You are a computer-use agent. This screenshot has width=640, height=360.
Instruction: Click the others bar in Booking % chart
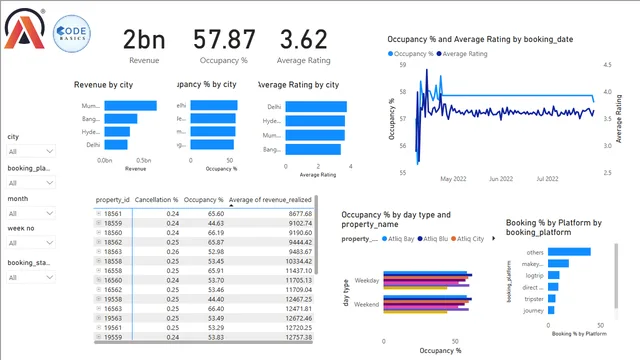[x=569, y=252]
